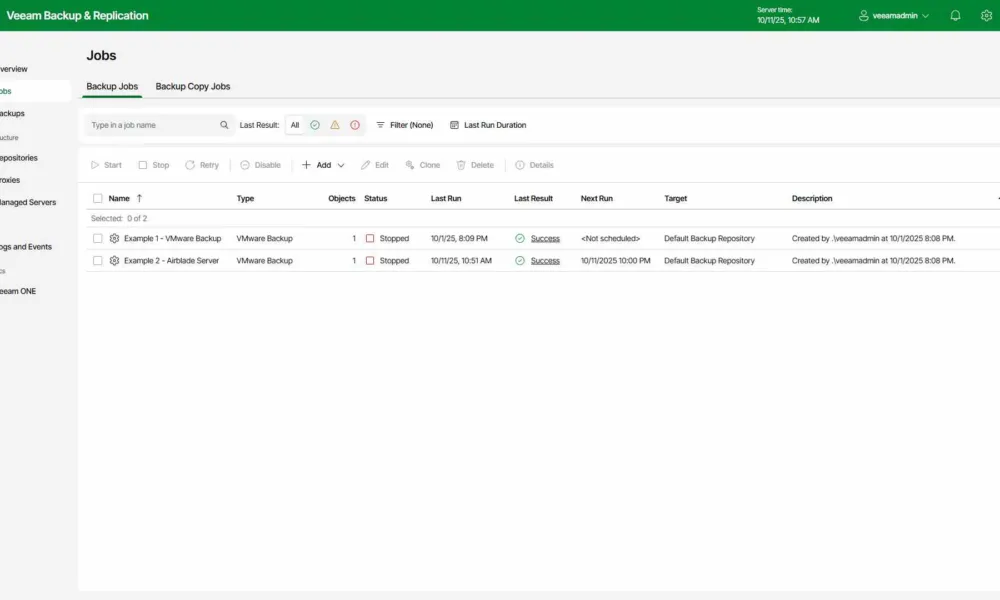
Task: Filter by success result icon
Action: coord(315,125)
